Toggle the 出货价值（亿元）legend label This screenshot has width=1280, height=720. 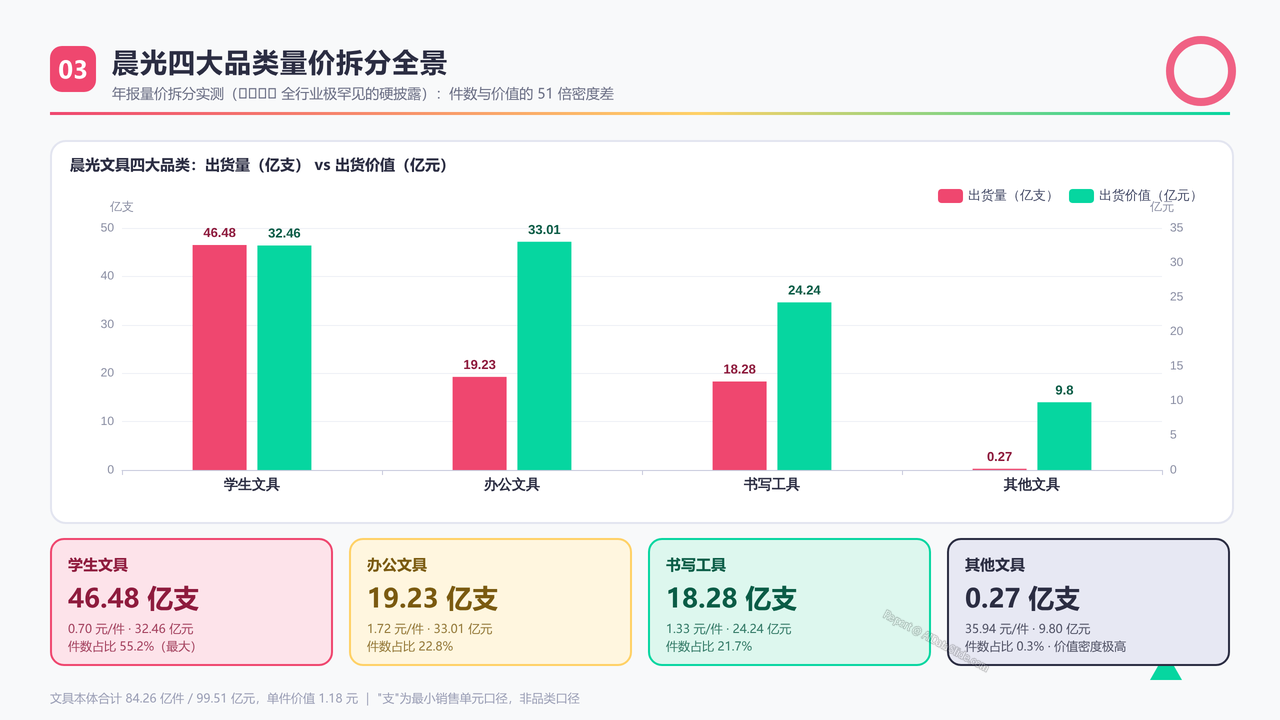(x=1150, y=196)
